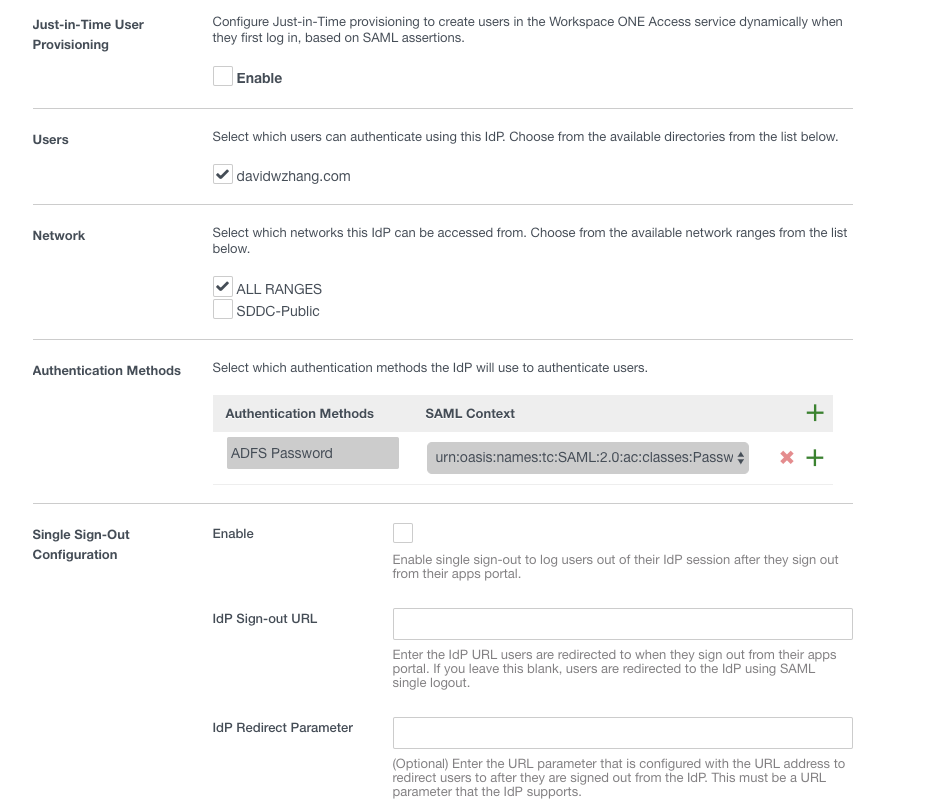Uncheck the davidwzhang.com directory checkbox
This screenshot has height=799, width=949.
[x=223, y=175]
